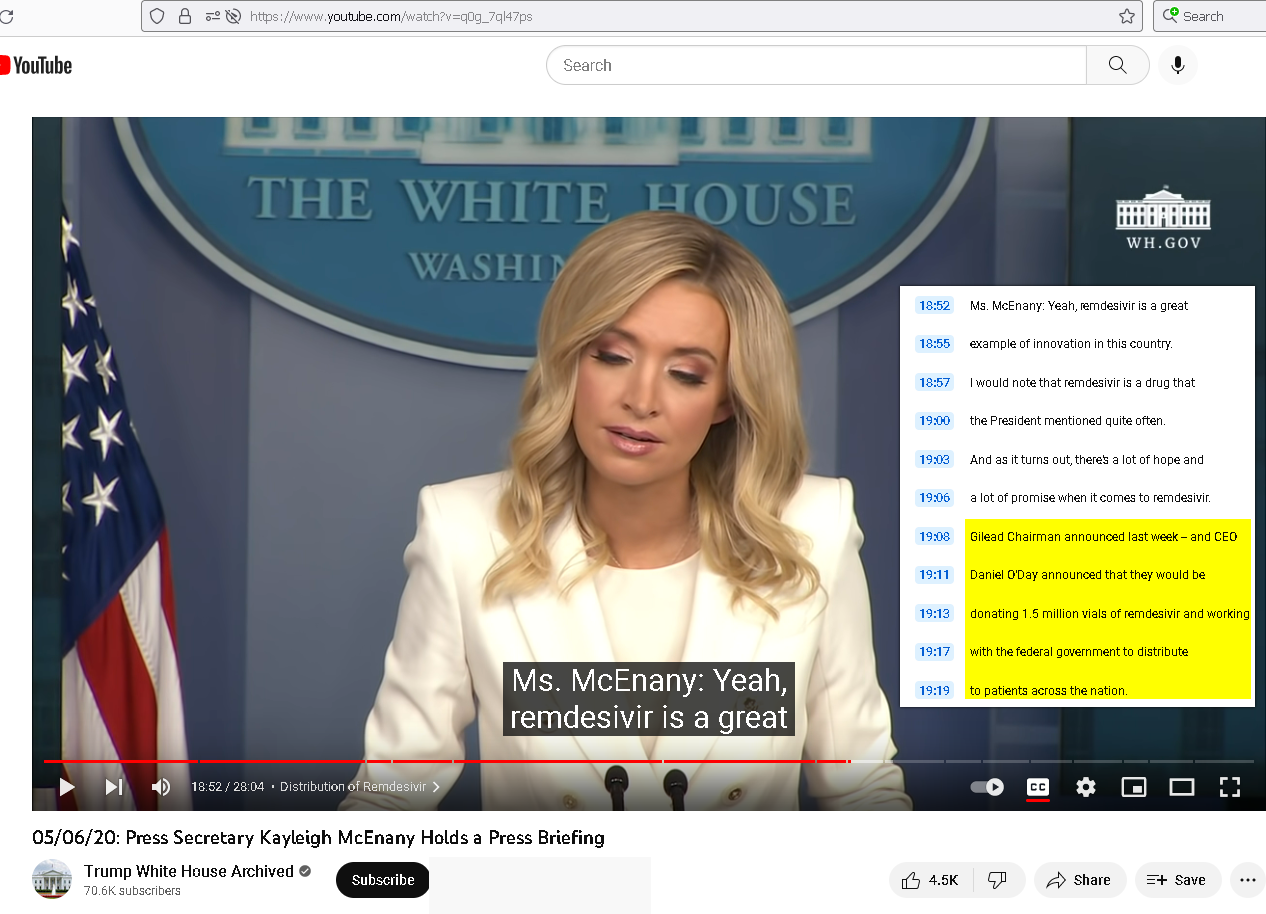The image size is (1266, 914).
Task: Click the video title text
Action: point(318,837)
